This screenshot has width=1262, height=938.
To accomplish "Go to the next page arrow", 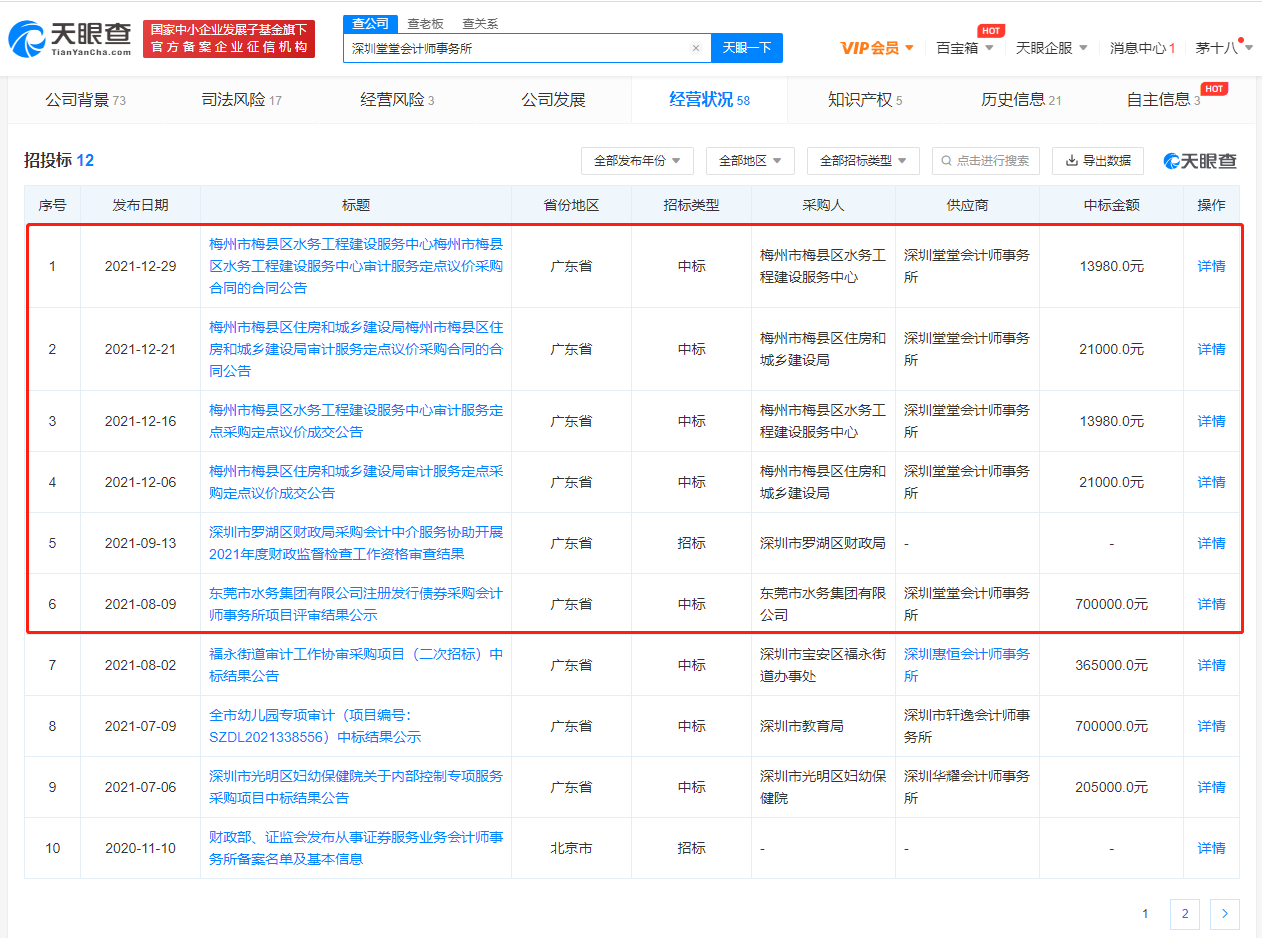I will point(1224,913).
